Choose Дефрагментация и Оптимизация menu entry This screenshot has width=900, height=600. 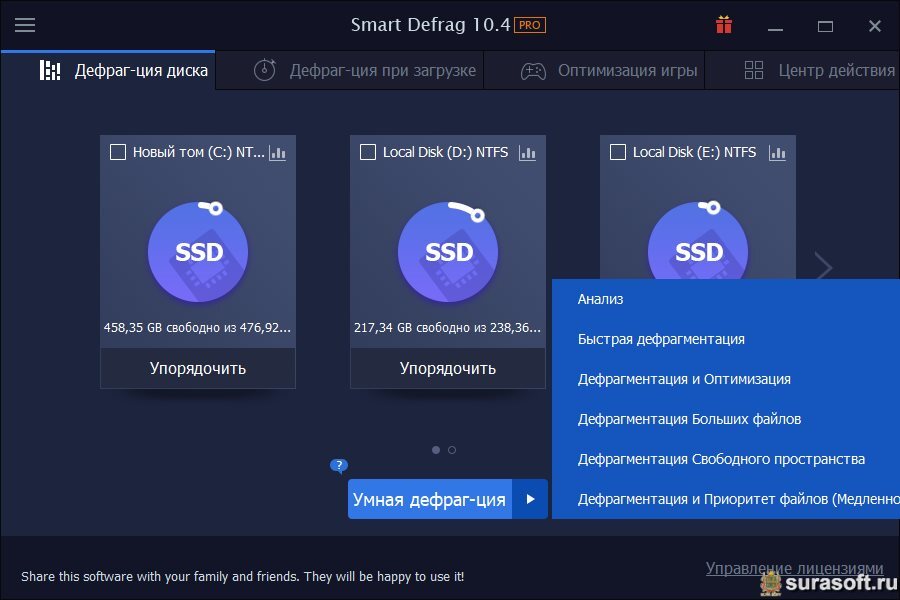pyautogui.click(x=726, y=379)
